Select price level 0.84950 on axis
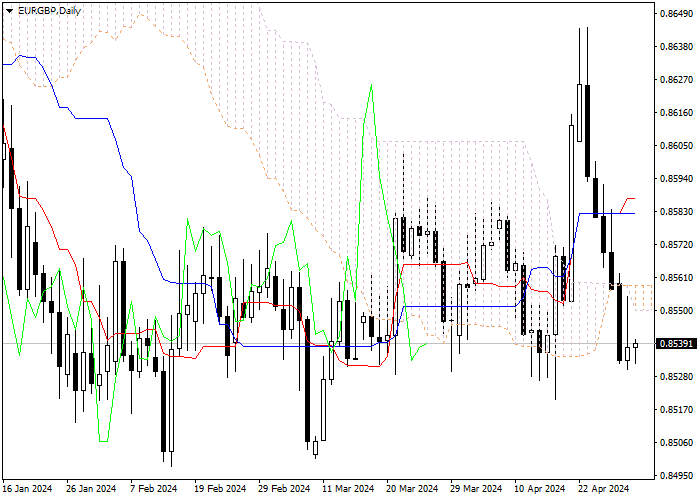This screenshot has width=700, height=500. click(x=676, y=476)
